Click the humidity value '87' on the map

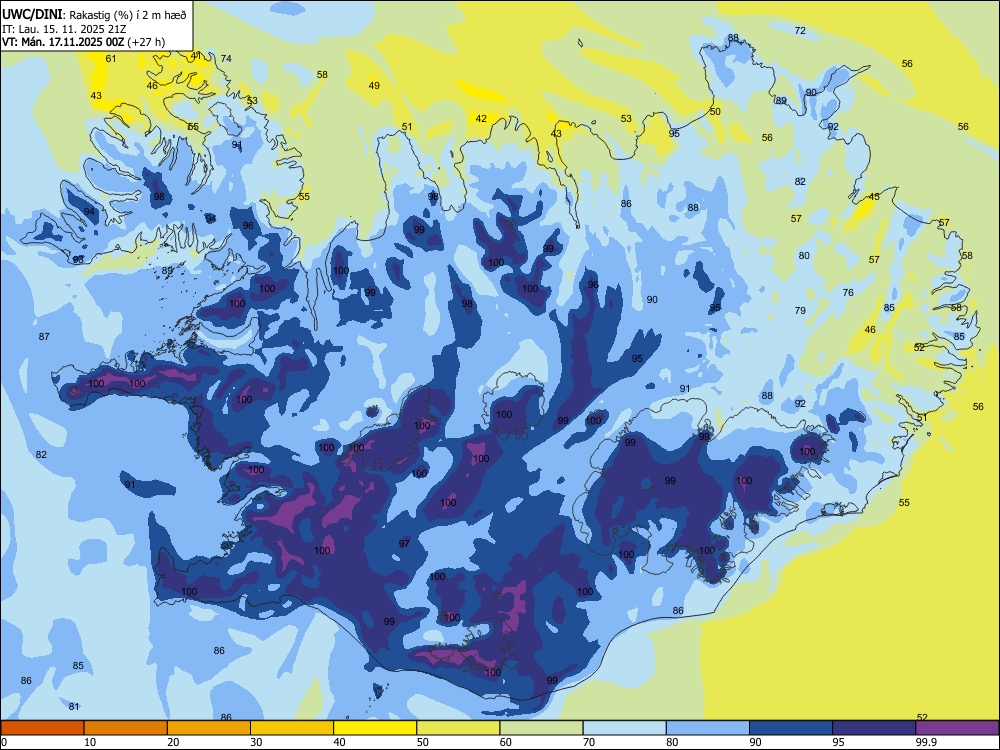point(44,337)
